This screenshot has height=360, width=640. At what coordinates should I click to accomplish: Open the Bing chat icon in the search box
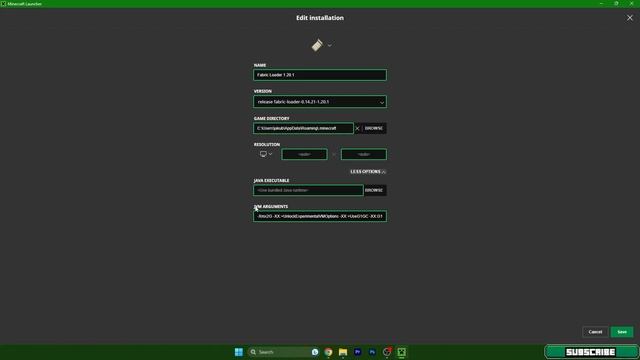(315, 352)
